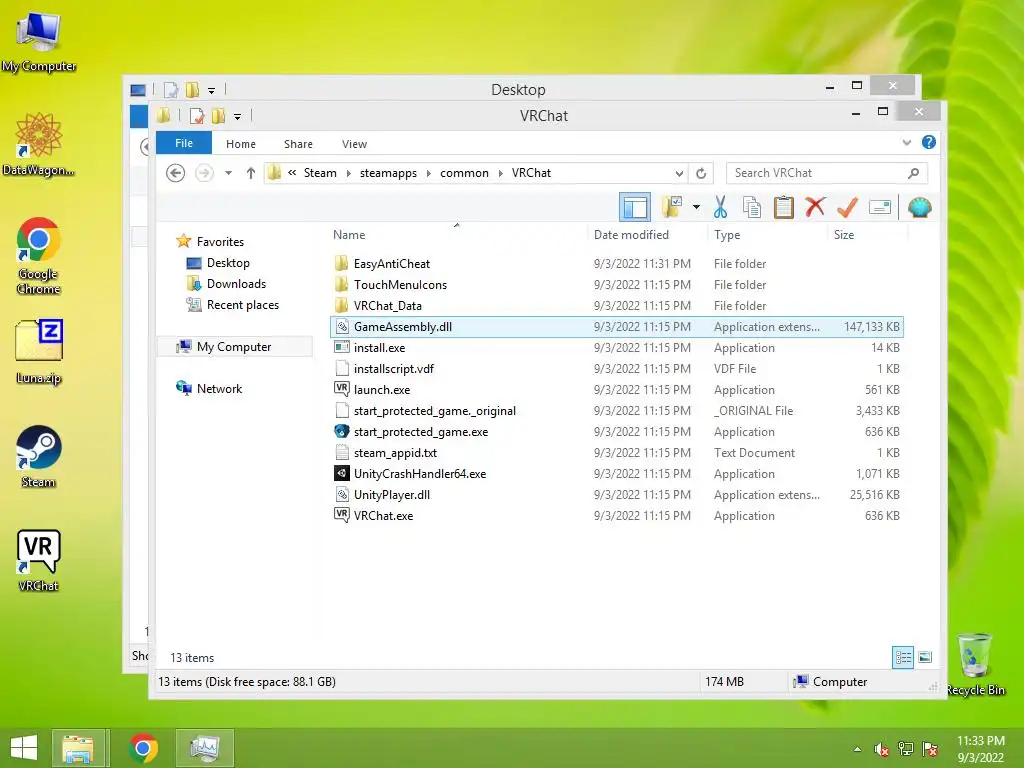Open the Home ribbon tab
Viewport: 1024px width, 768px height.
pyautogui.click(x=240, y=144)
